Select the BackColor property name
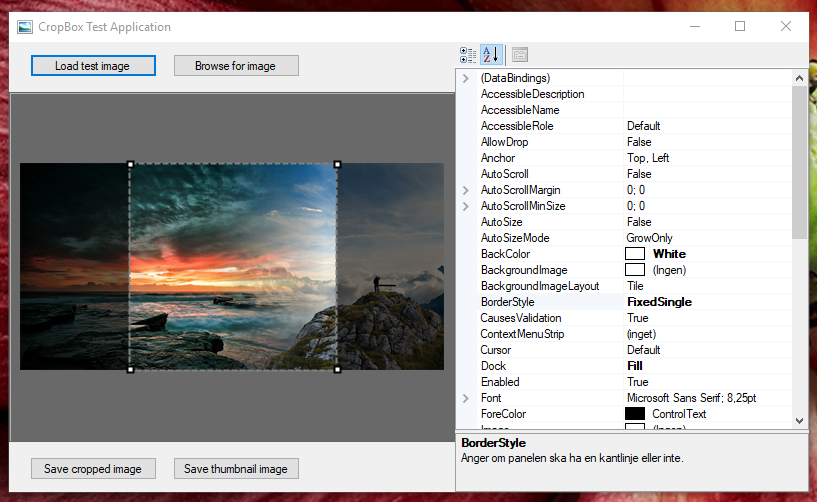Viewport: 817px width, 502px height. point(505,254)
